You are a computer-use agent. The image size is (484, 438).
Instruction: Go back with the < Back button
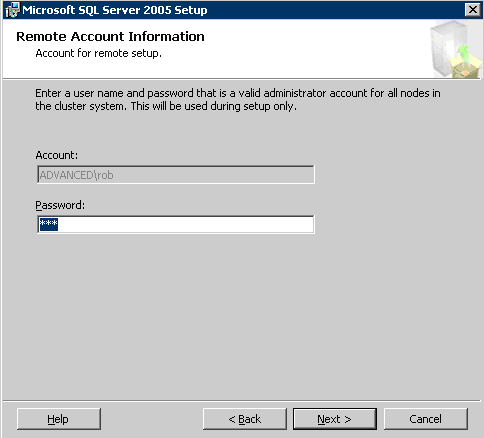(245, 419)
